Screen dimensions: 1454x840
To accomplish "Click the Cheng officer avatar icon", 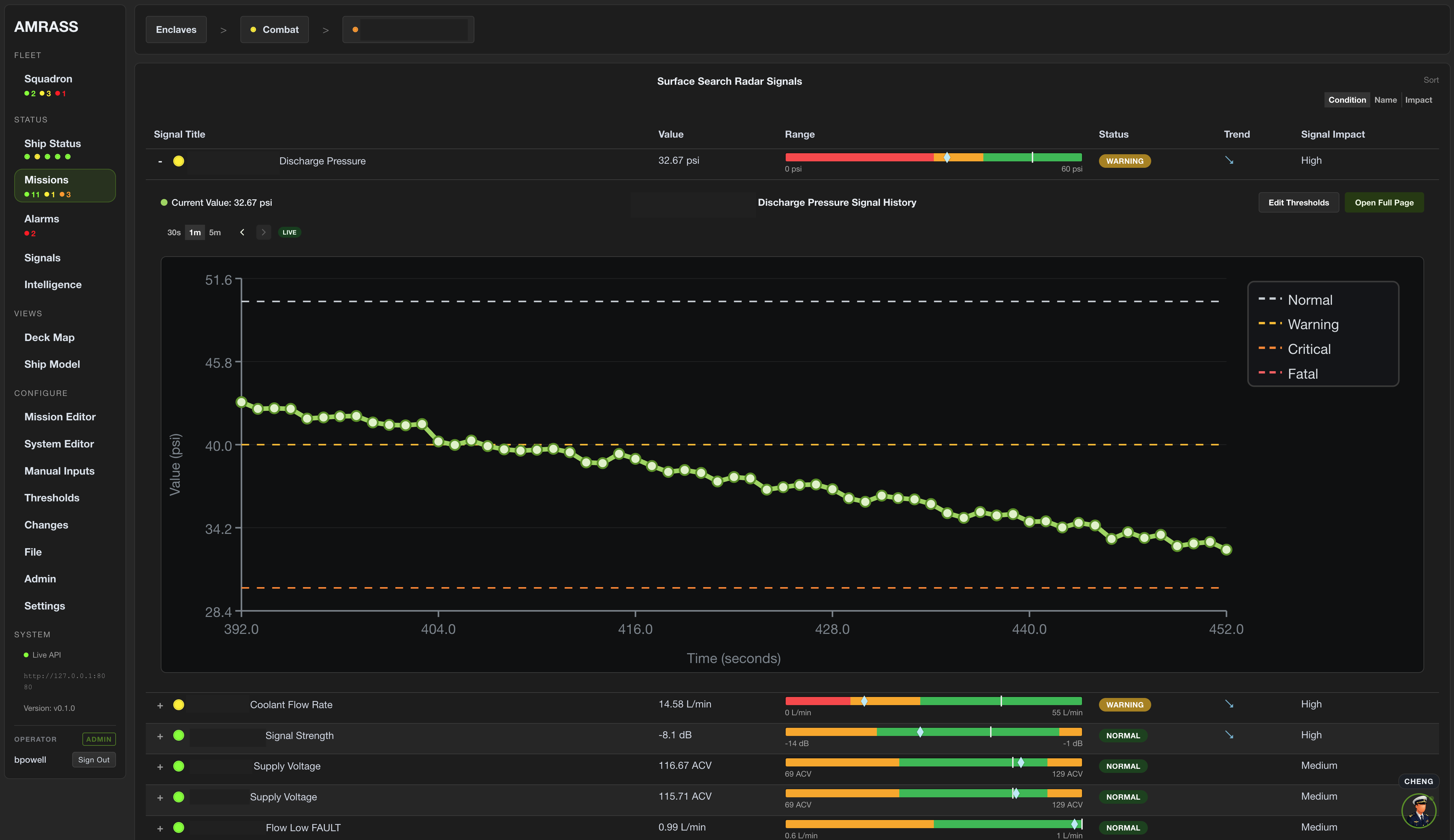I will pyautogui.click(x=1418, y=810).
